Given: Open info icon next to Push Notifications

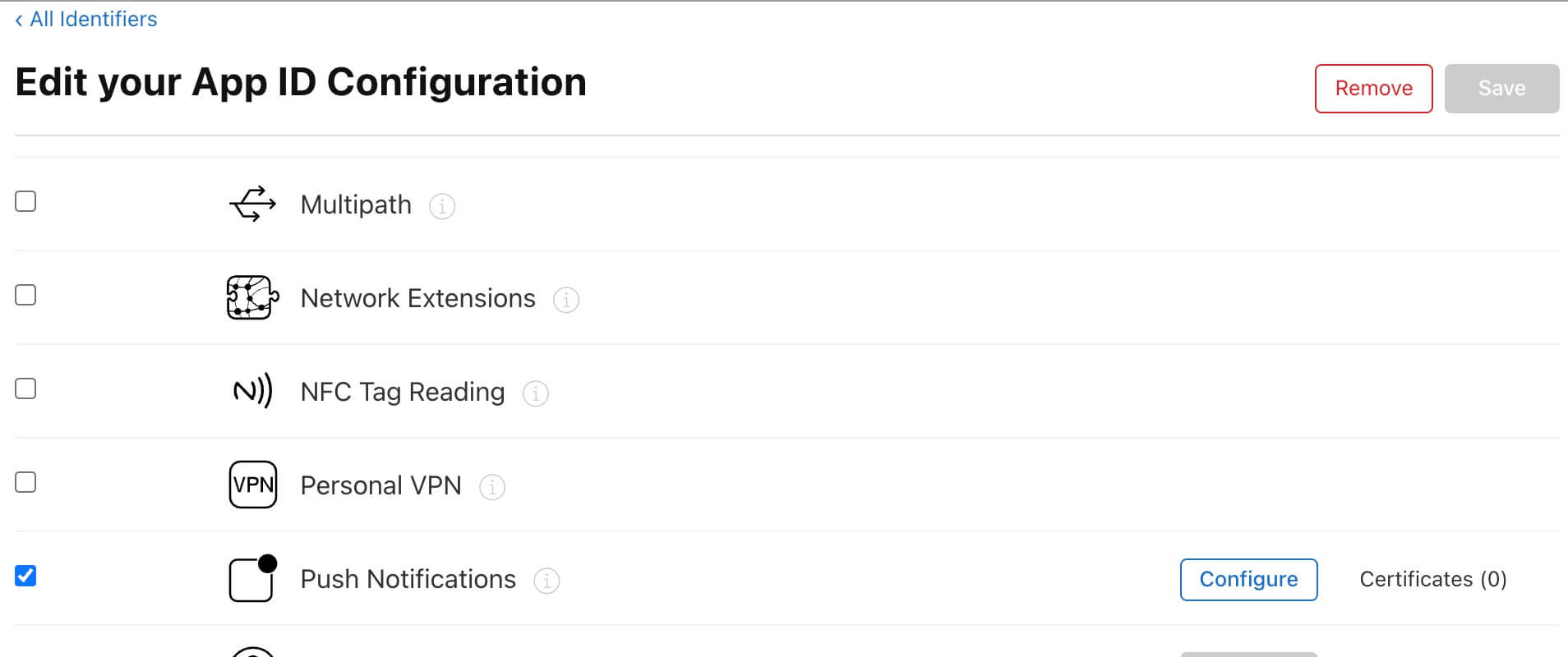Looking at the screenshot, I should click(546, 581).
